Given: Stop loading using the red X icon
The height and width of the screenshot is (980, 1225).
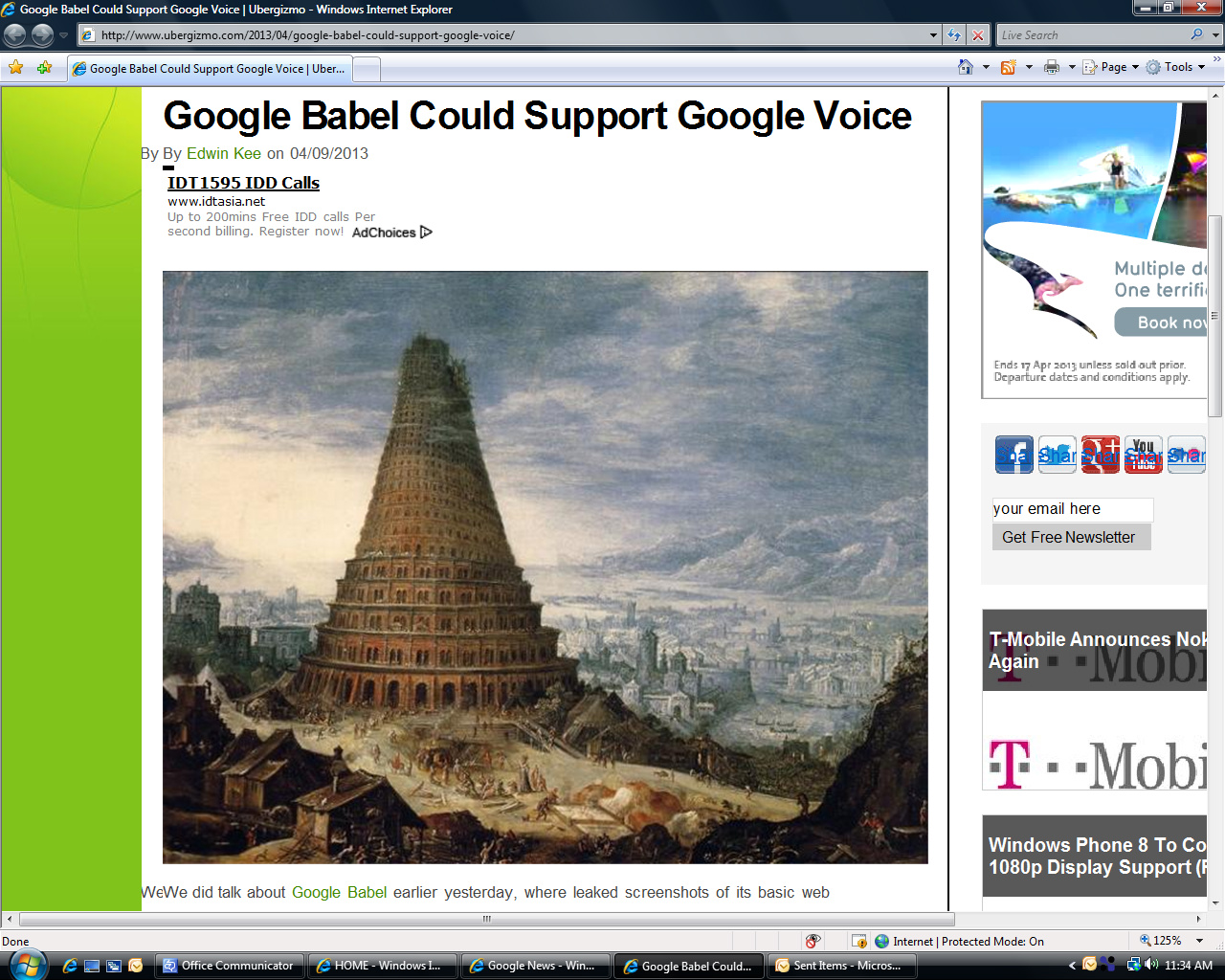Looking at the screenshot, I should coord(977,35).
